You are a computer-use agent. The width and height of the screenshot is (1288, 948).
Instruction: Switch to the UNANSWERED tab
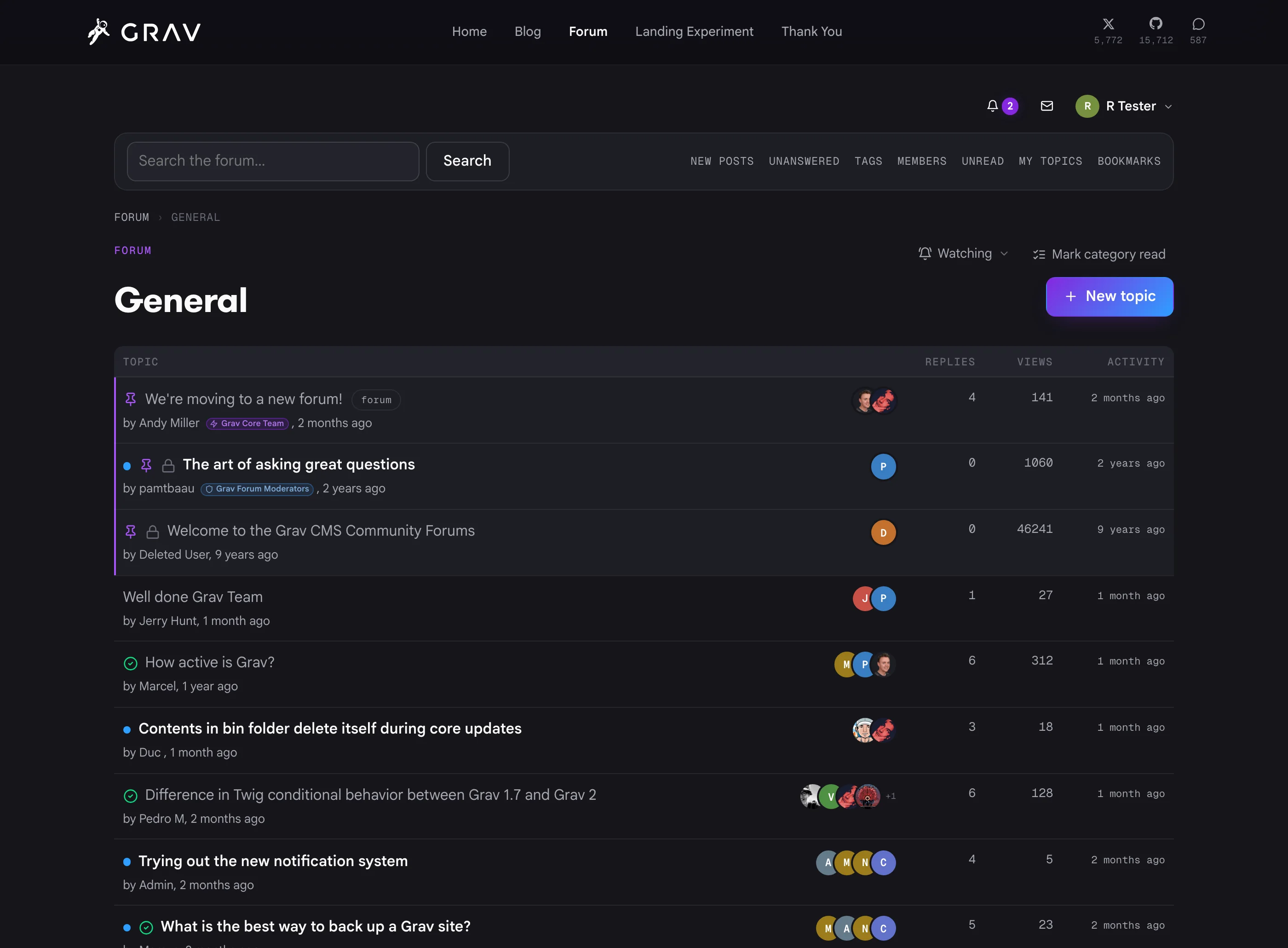click(804, 161)
